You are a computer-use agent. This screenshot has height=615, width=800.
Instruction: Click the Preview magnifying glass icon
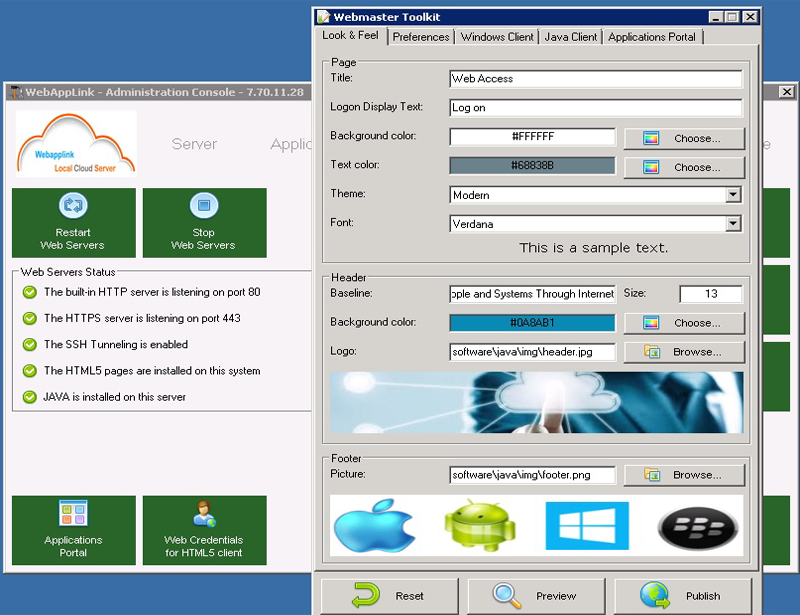point(507,596)
